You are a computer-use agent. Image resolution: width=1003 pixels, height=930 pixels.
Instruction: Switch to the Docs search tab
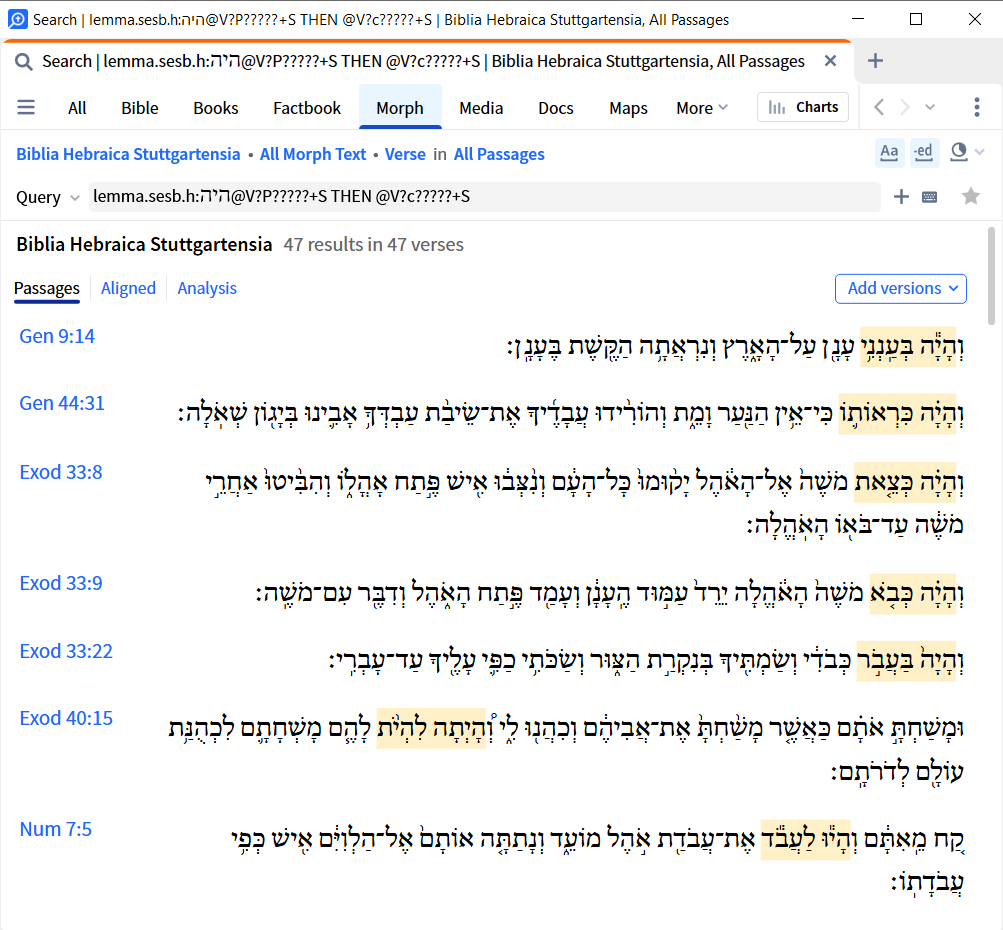(x=556, y=108)
